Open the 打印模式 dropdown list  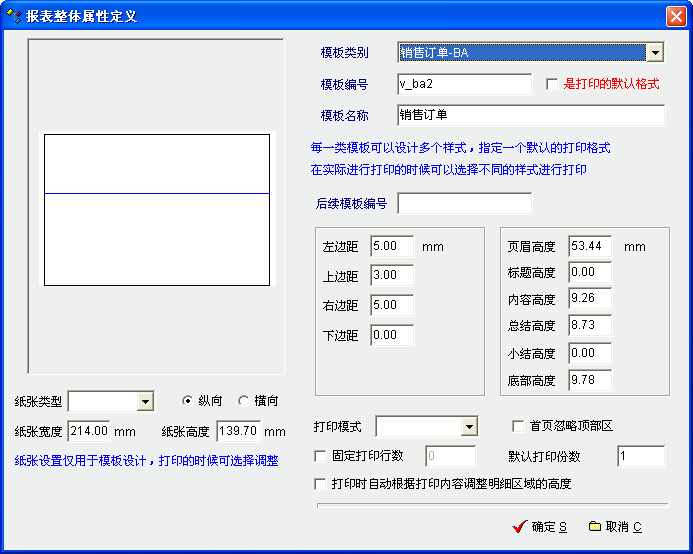[469, 427]
